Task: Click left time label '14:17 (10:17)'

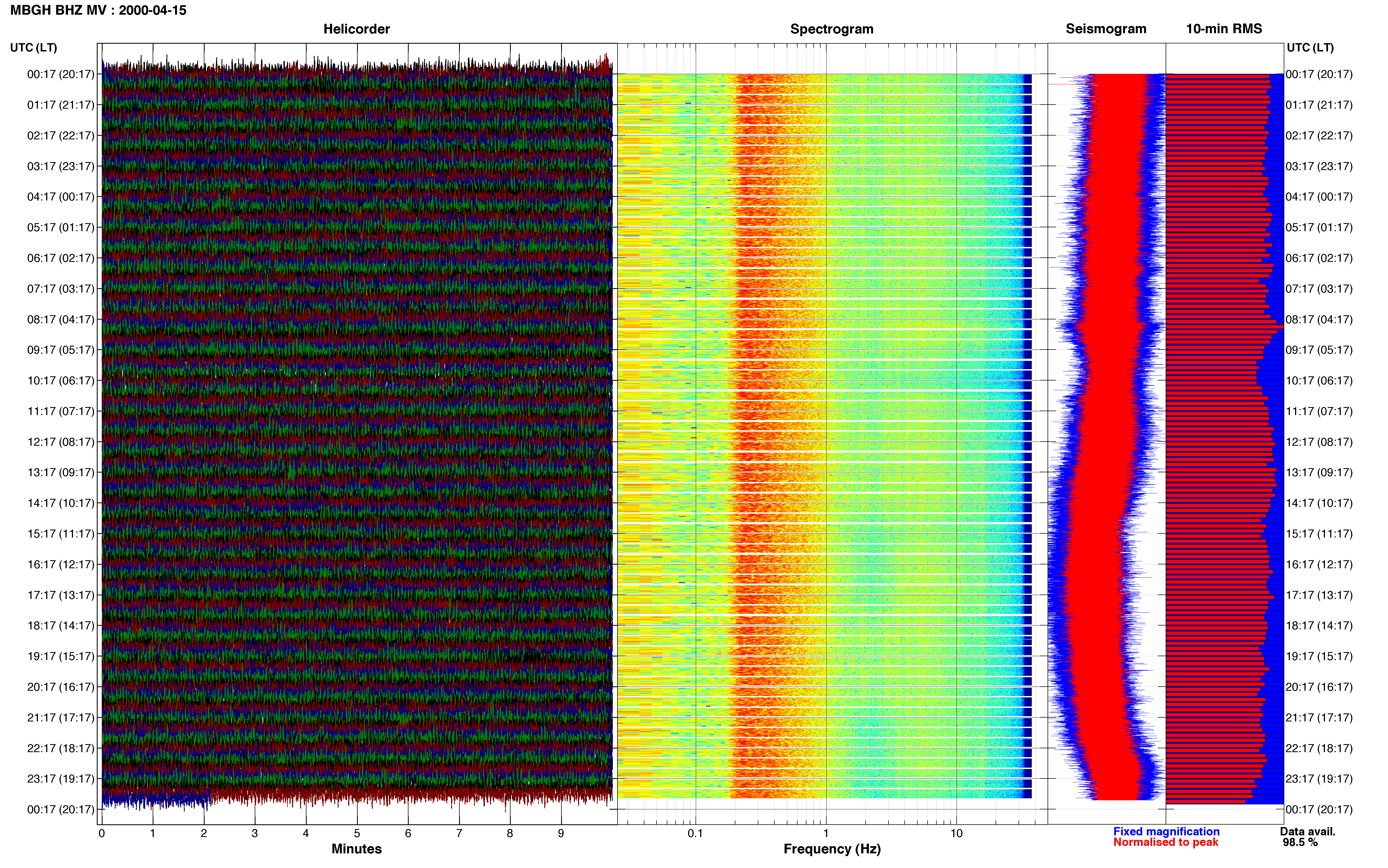Action: pos(61,503)
